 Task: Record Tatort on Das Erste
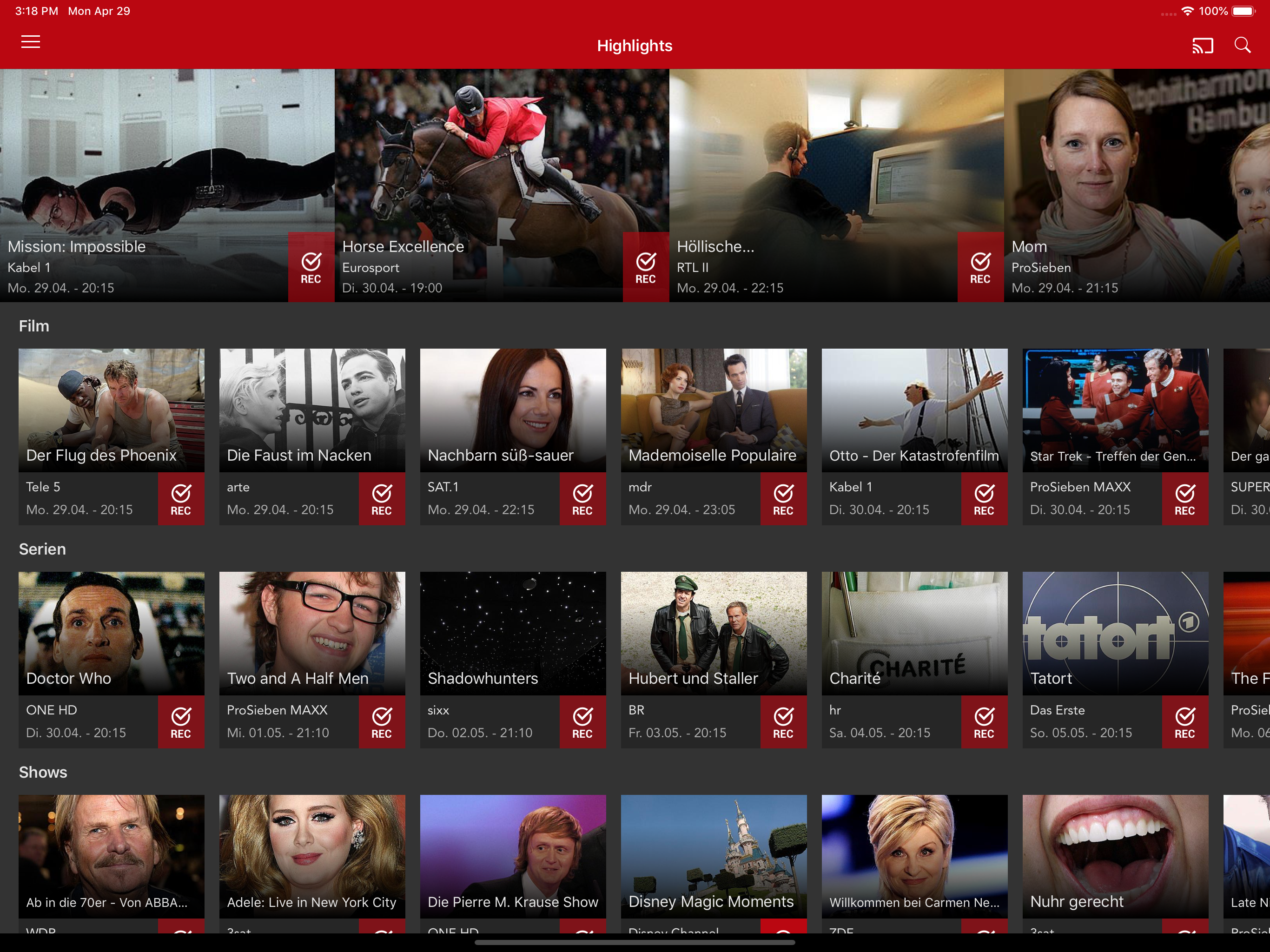click(x=1185, y=722)
